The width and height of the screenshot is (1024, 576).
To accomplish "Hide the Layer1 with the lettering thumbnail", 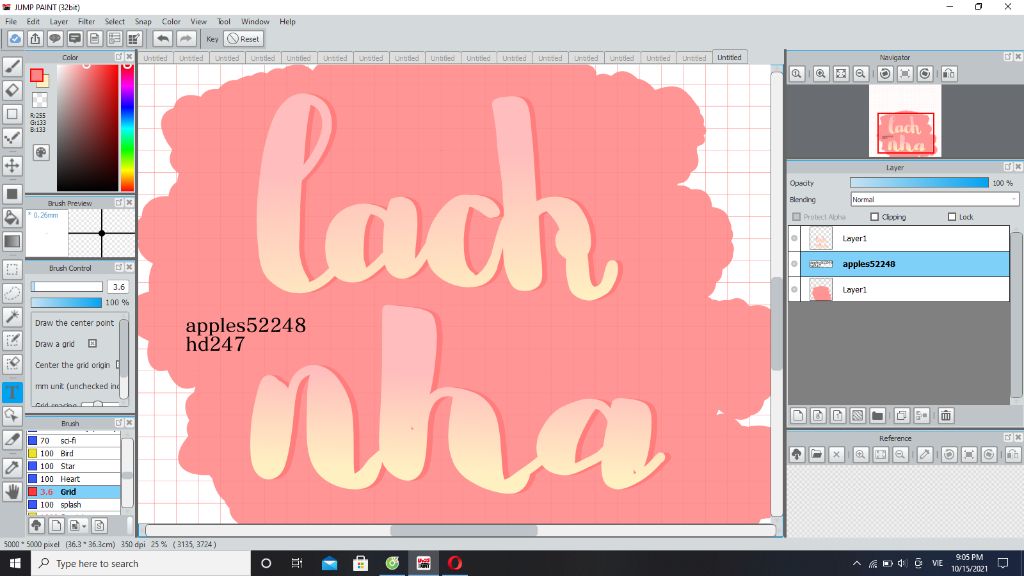I will click(x=795, y=238).
